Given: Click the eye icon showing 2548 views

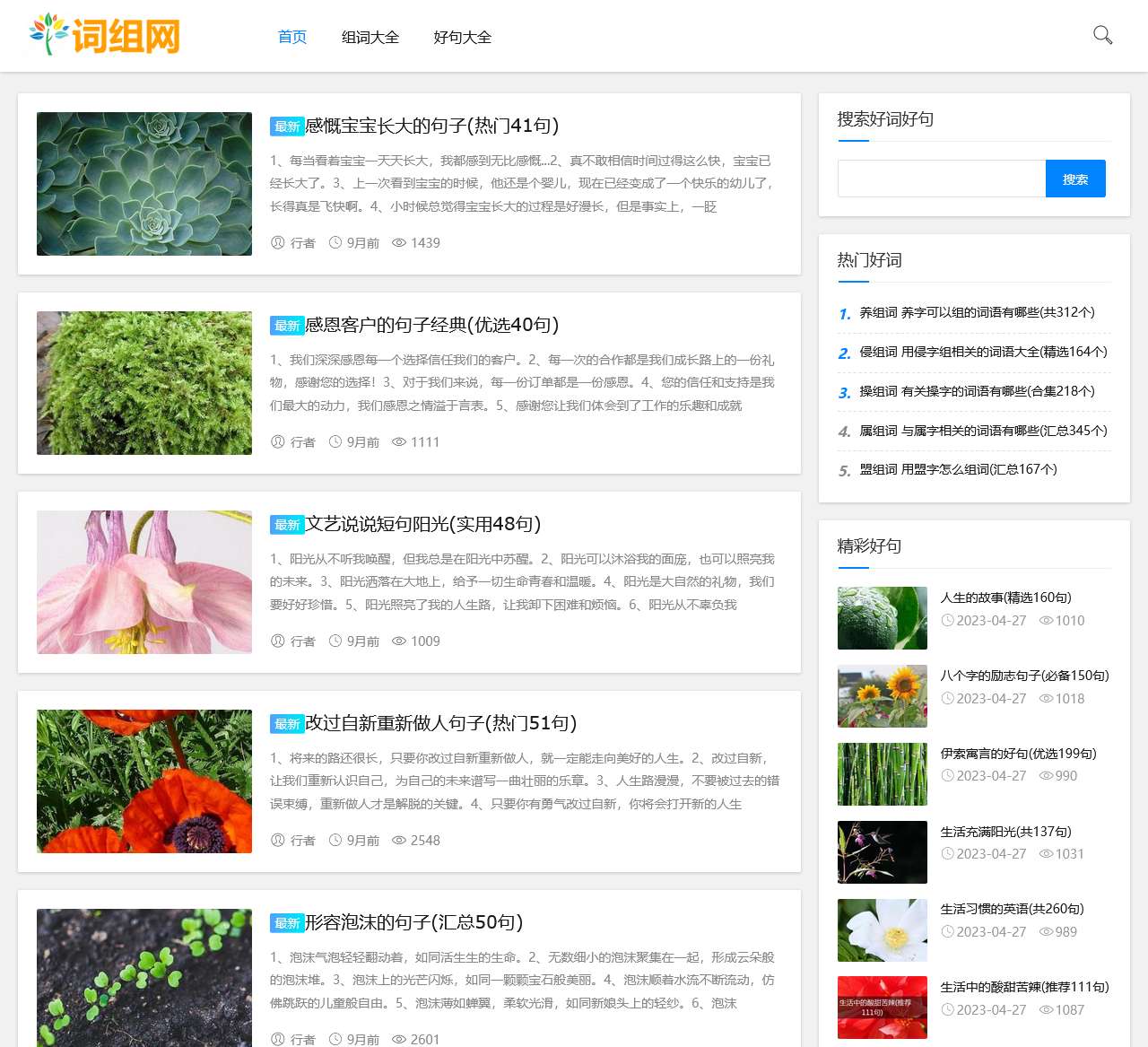Looking at the screenshot, I should [398, 841].
